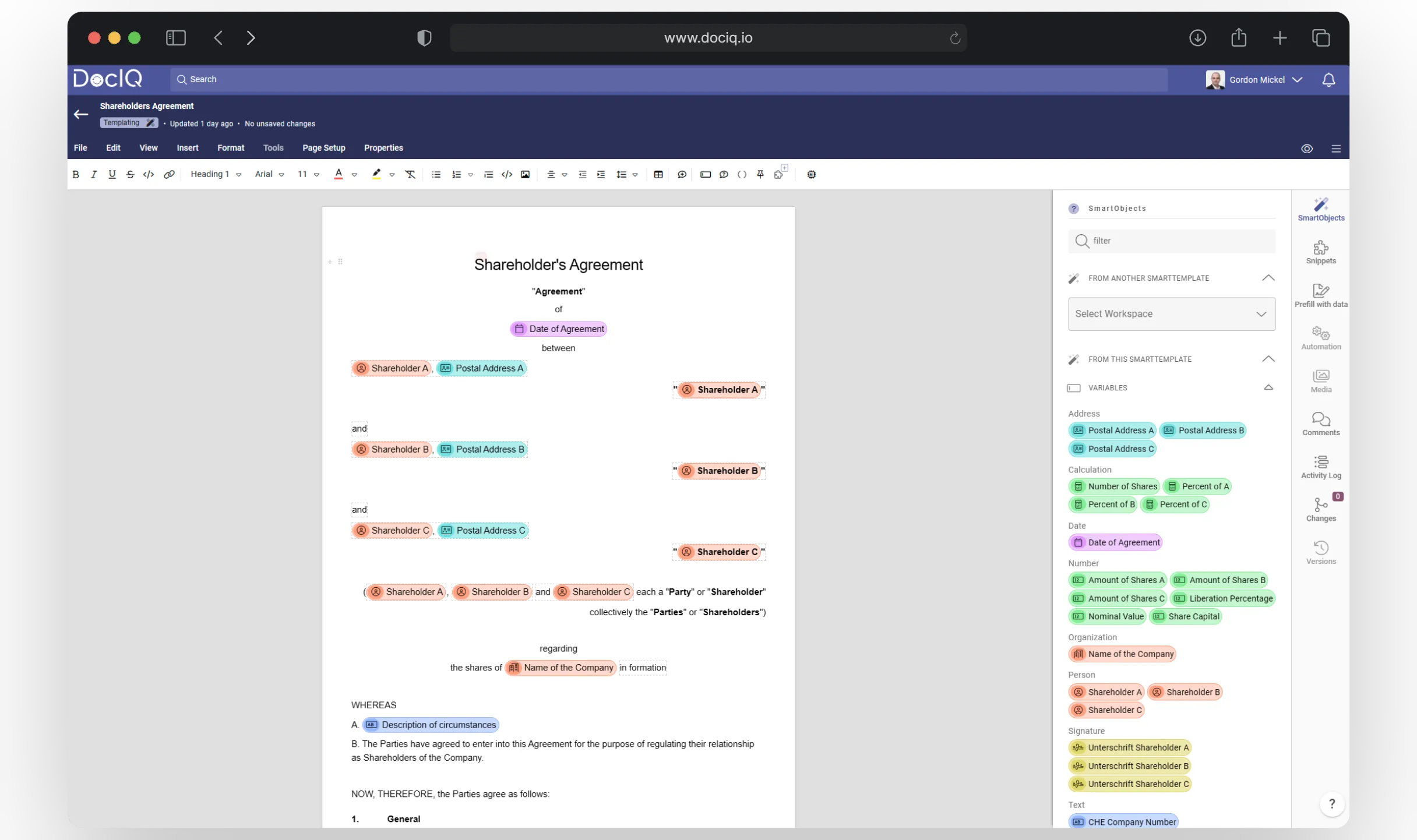Select Heading 1 style dropdown

[x=214, y=174]
